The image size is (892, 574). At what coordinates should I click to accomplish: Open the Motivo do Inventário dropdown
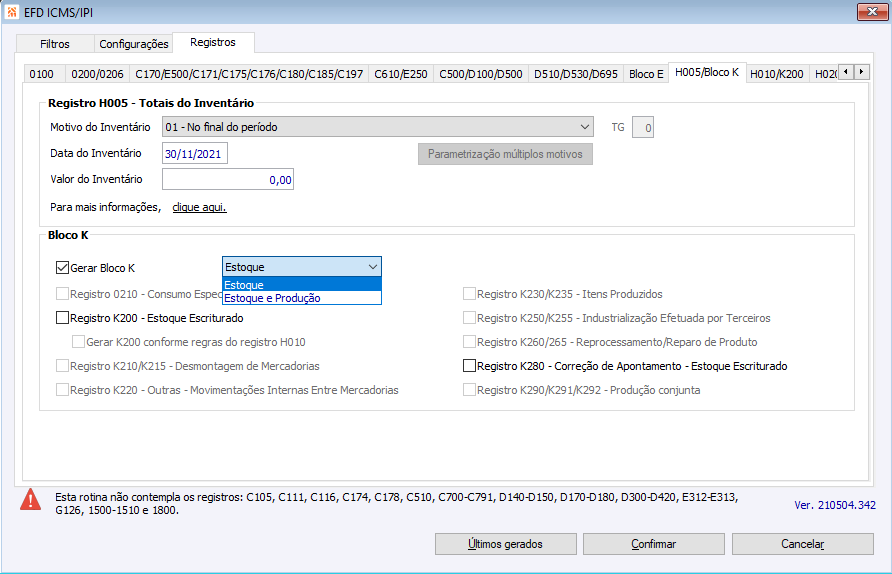[378, 127]
